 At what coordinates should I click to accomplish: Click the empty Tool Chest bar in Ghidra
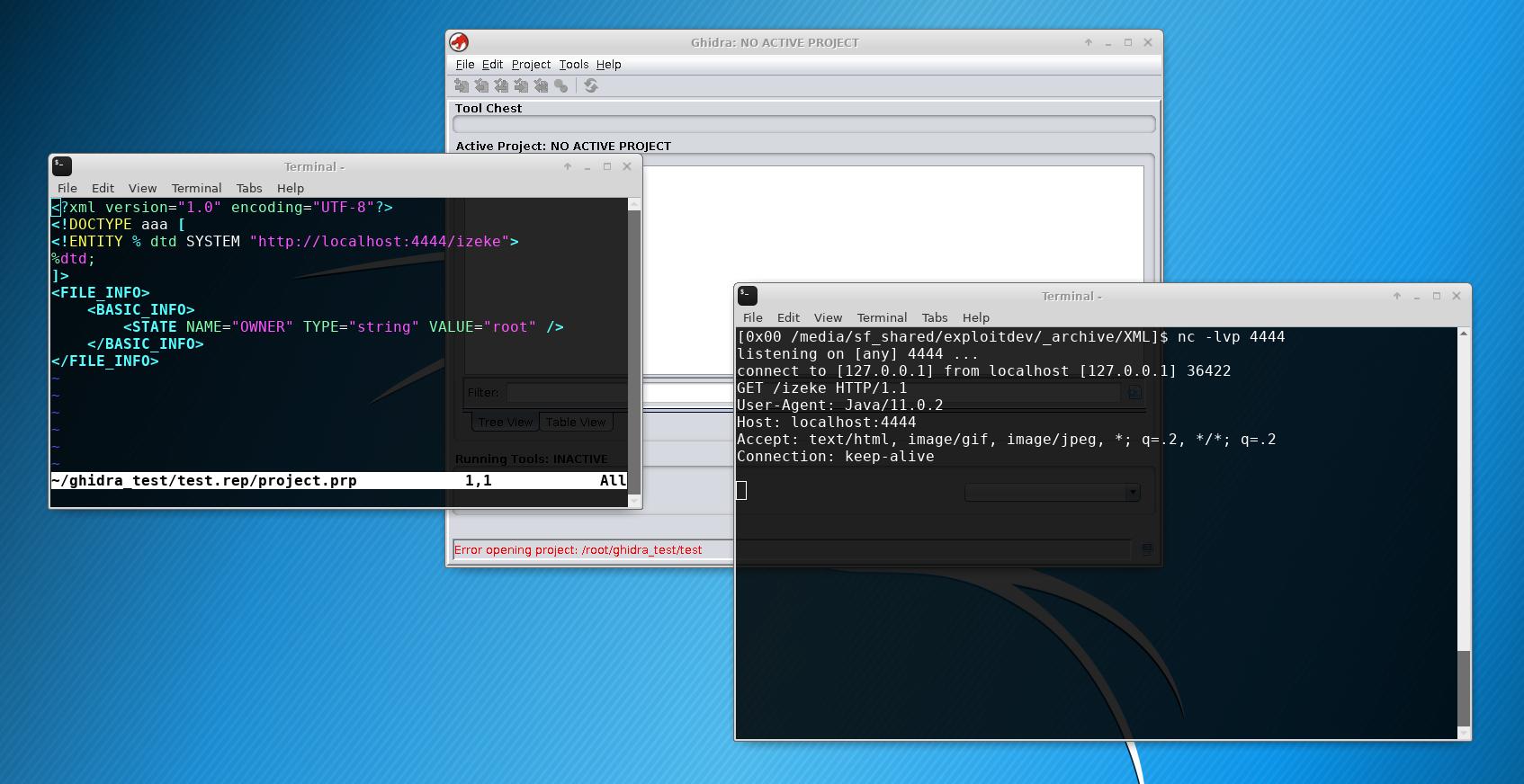click(x=803, y=124)
